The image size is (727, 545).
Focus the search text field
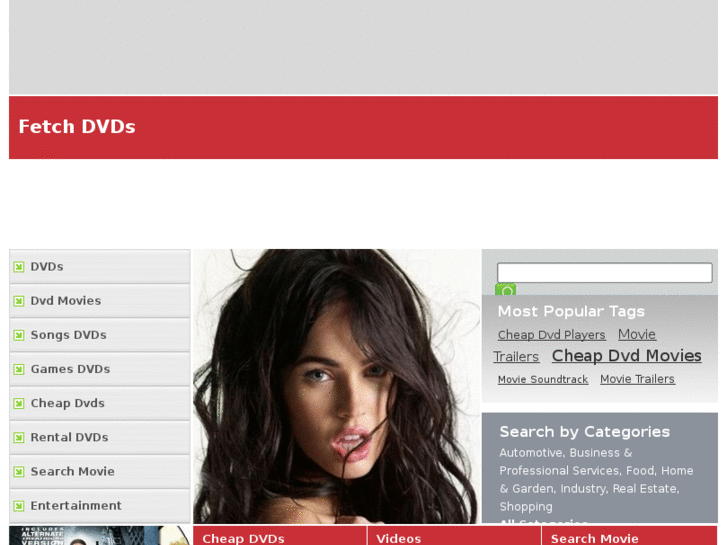605,273
